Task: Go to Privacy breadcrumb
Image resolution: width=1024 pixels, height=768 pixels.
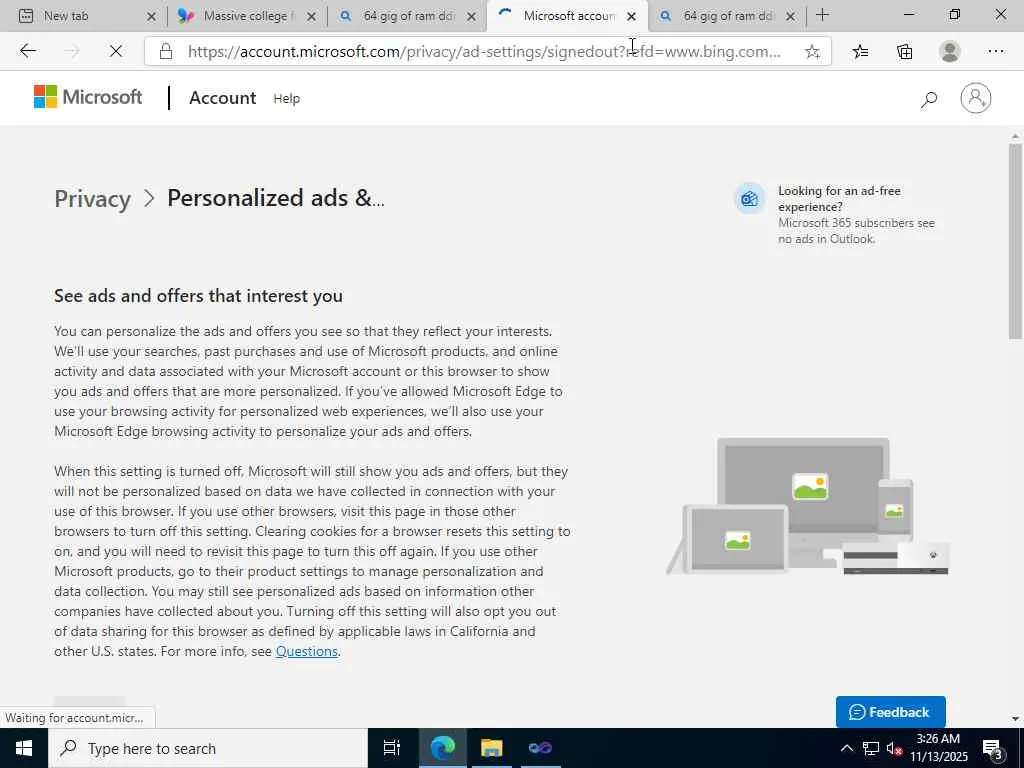Action: [93, 199]
